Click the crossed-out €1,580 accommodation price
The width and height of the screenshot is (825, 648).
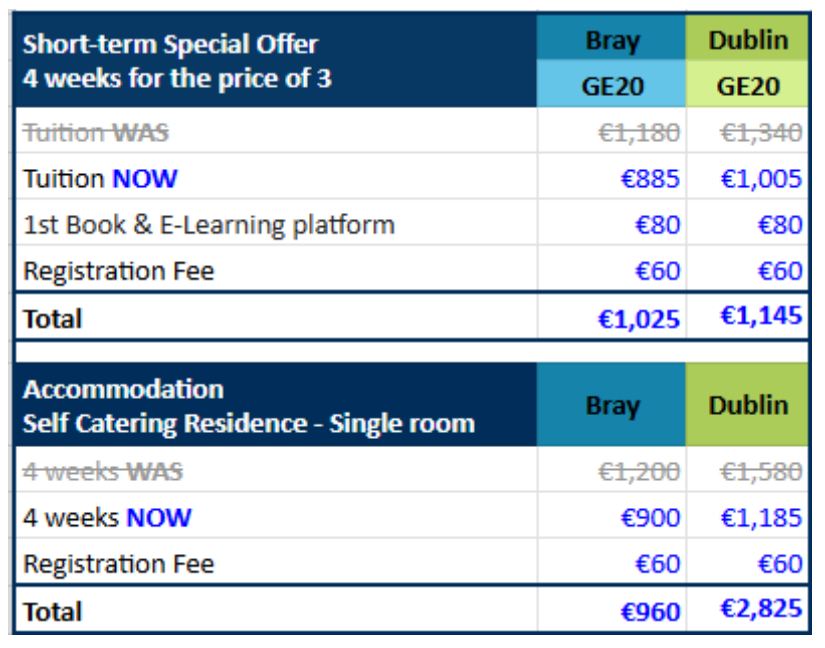[762, 471]
